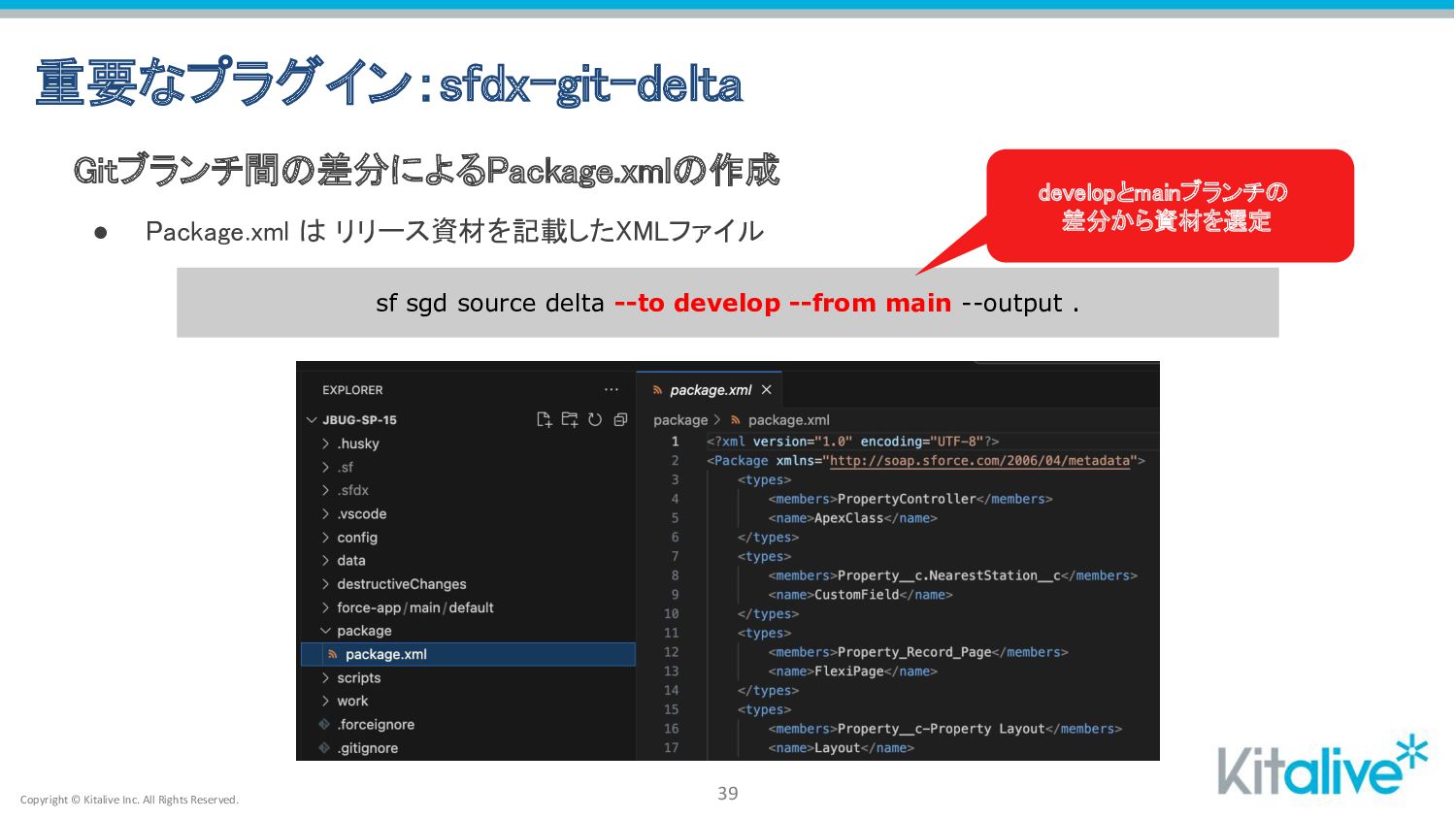Refresh the Explorer file tree

pyautogui.click(x=595, y=419)
